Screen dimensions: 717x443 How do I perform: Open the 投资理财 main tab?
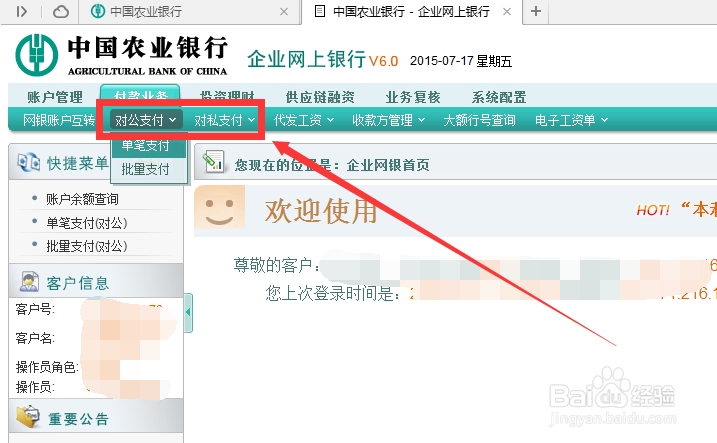(x=227, y=97)
